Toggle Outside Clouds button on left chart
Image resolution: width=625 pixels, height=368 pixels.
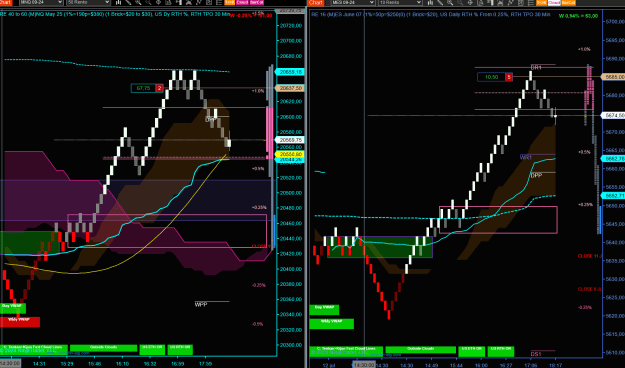[x=103, y=349]
